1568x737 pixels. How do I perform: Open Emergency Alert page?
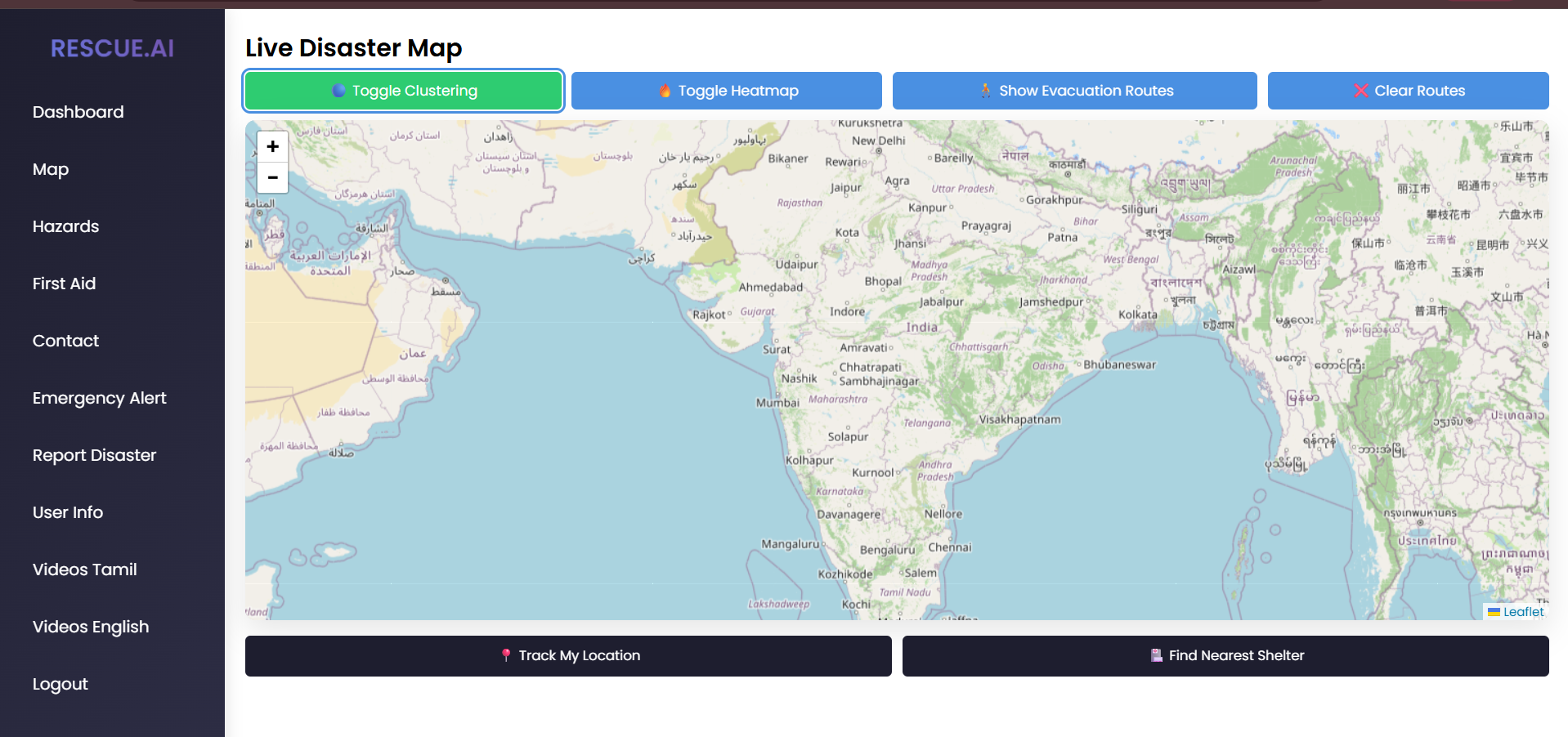[100, 398]
